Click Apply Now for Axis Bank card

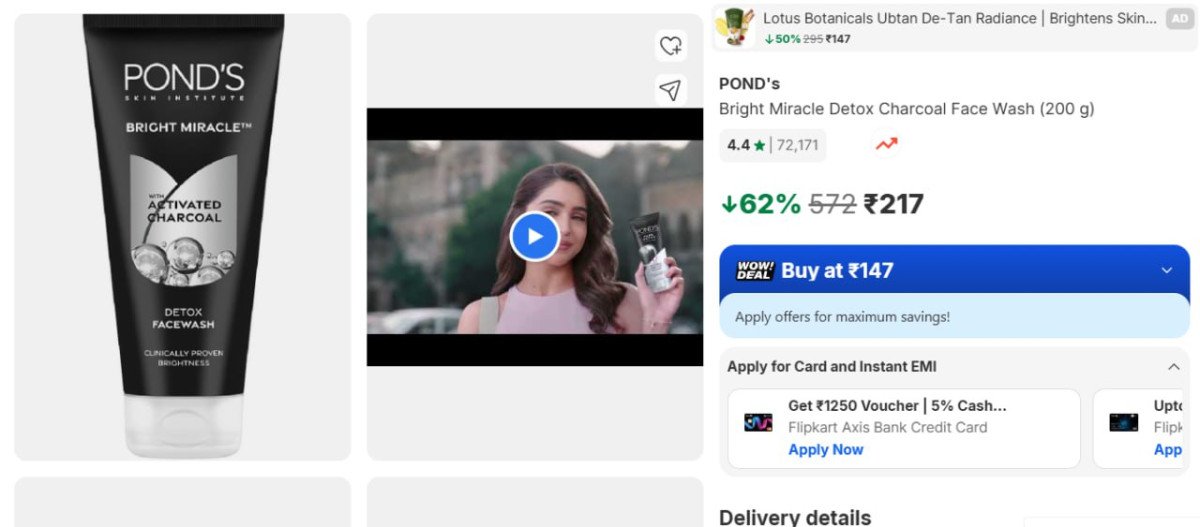825,450
